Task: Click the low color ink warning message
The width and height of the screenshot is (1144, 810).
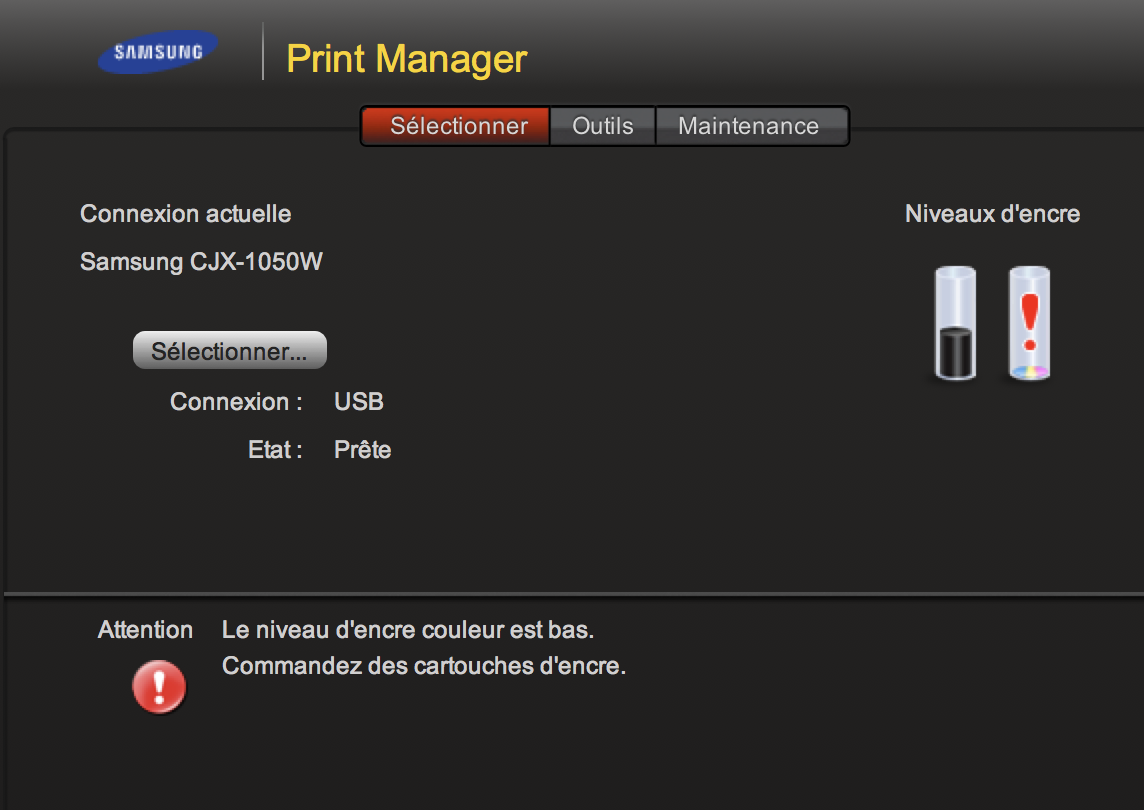Action: 408,630
